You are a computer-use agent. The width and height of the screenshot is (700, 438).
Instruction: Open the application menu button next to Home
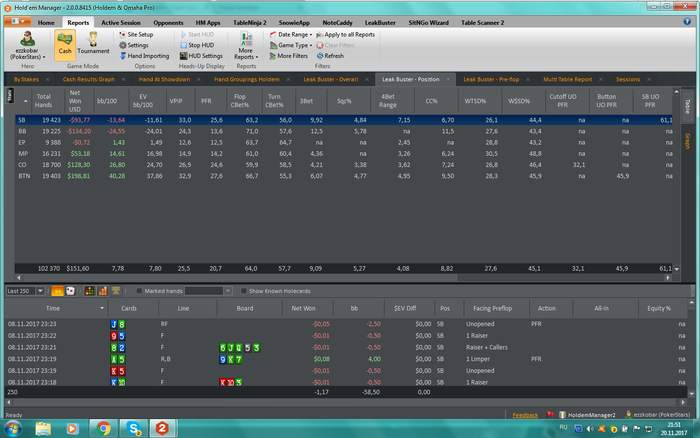coord(17,21)
